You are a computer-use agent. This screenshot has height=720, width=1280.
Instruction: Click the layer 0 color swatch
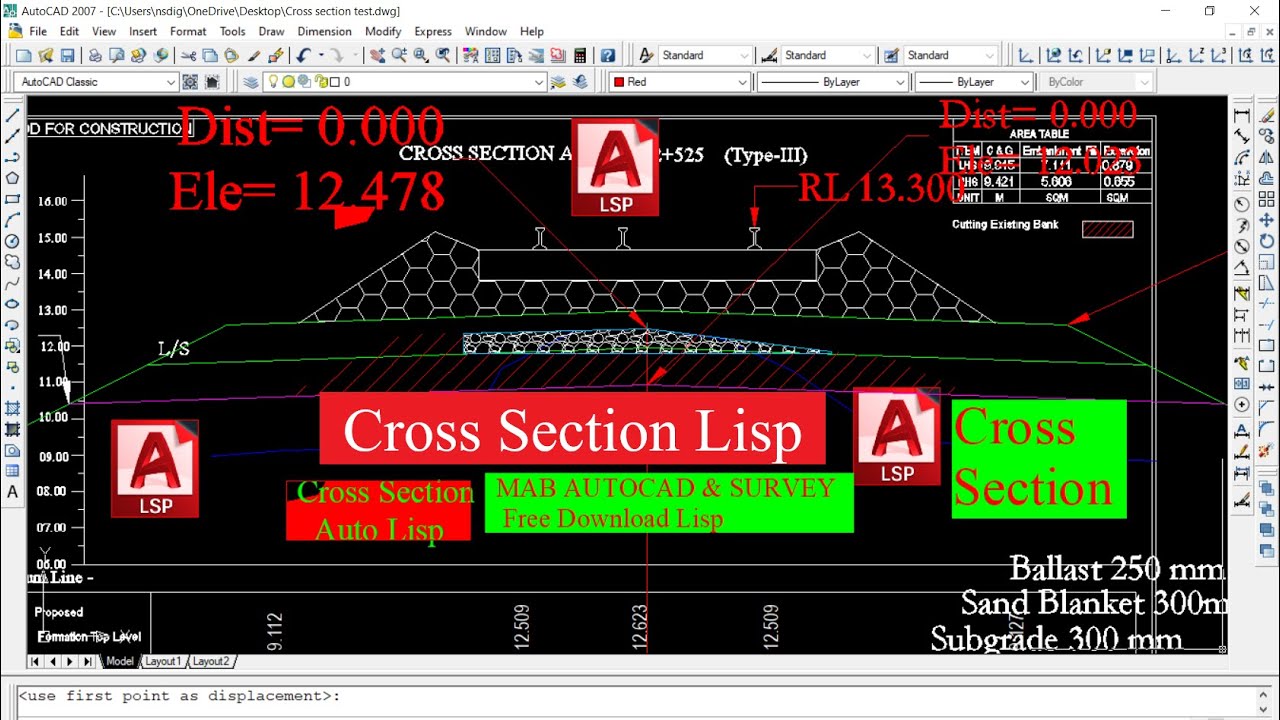pos(334,82)
